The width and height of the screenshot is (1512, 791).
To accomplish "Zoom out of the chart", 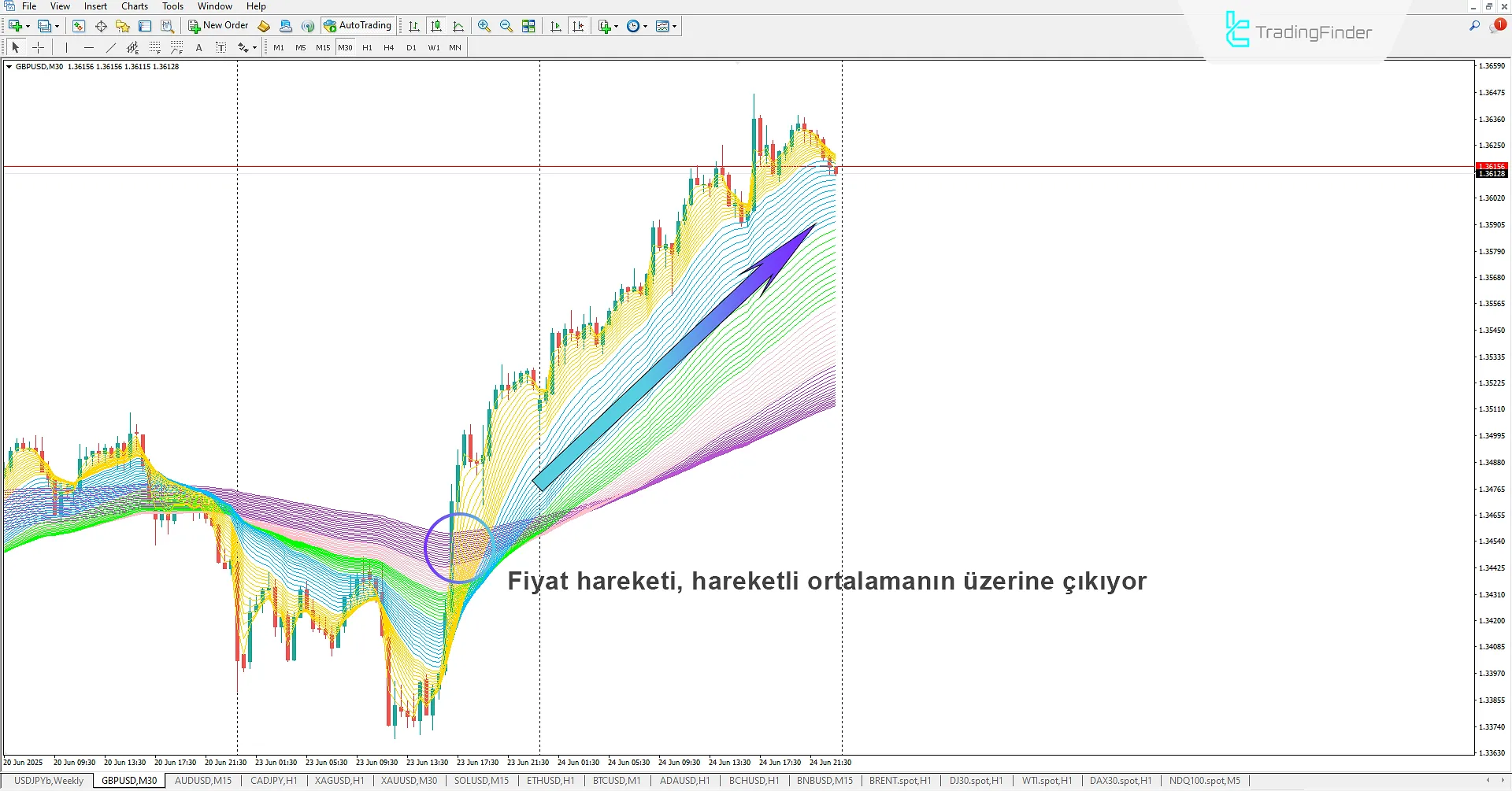I will tap(506, 25).
